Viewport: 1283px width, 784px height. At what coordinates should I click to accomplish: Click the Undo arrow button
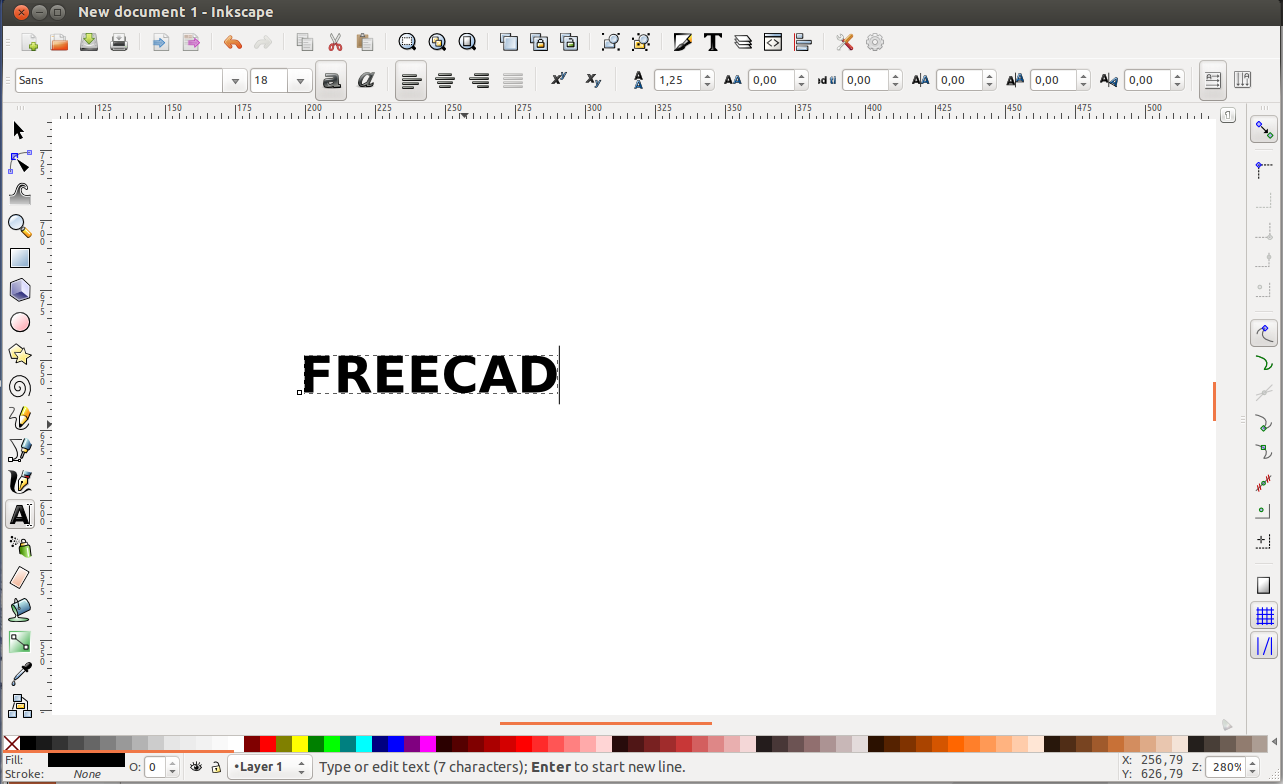232,42
